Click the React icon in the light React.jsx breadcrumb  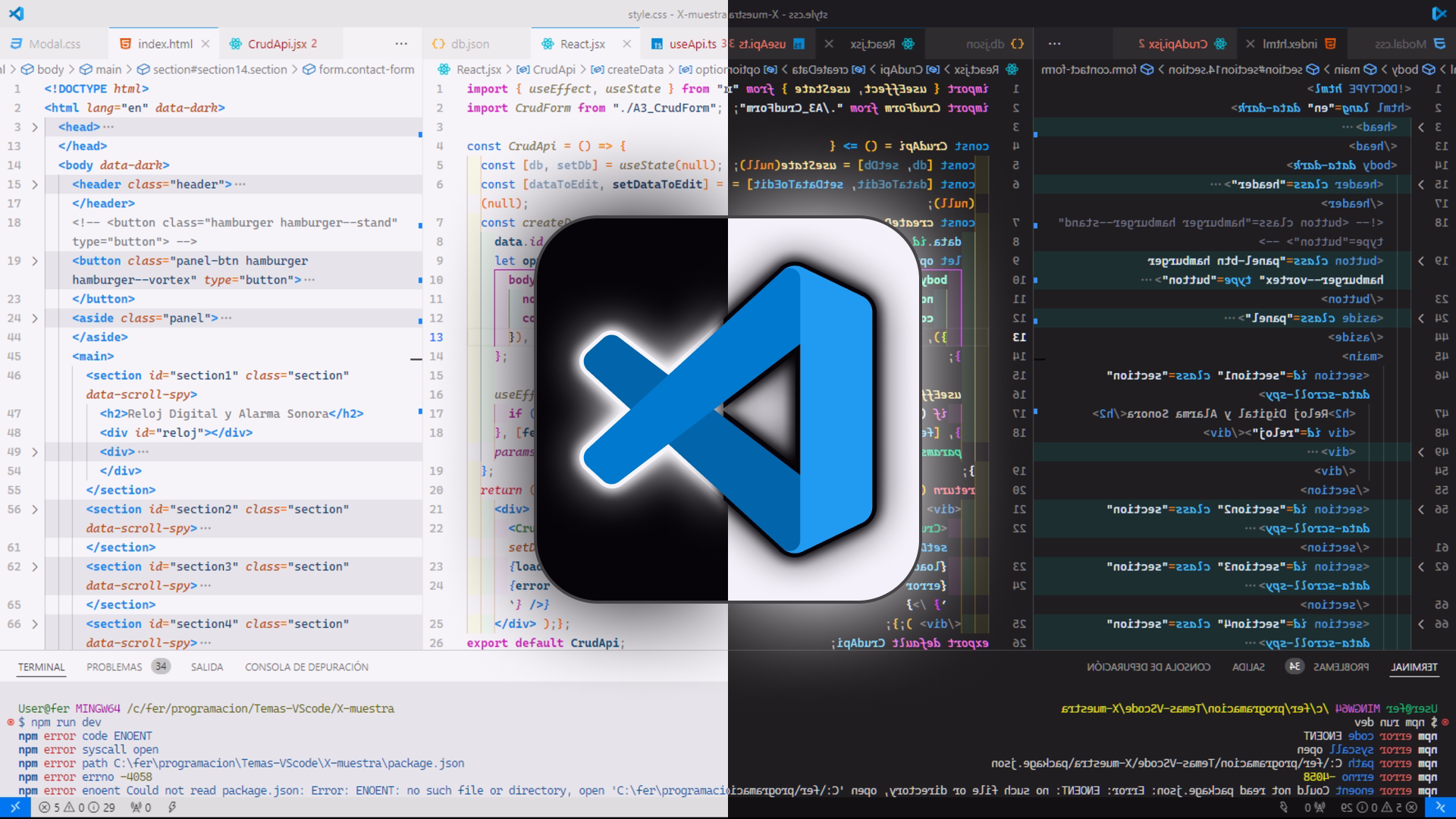[x=444, y=70]
